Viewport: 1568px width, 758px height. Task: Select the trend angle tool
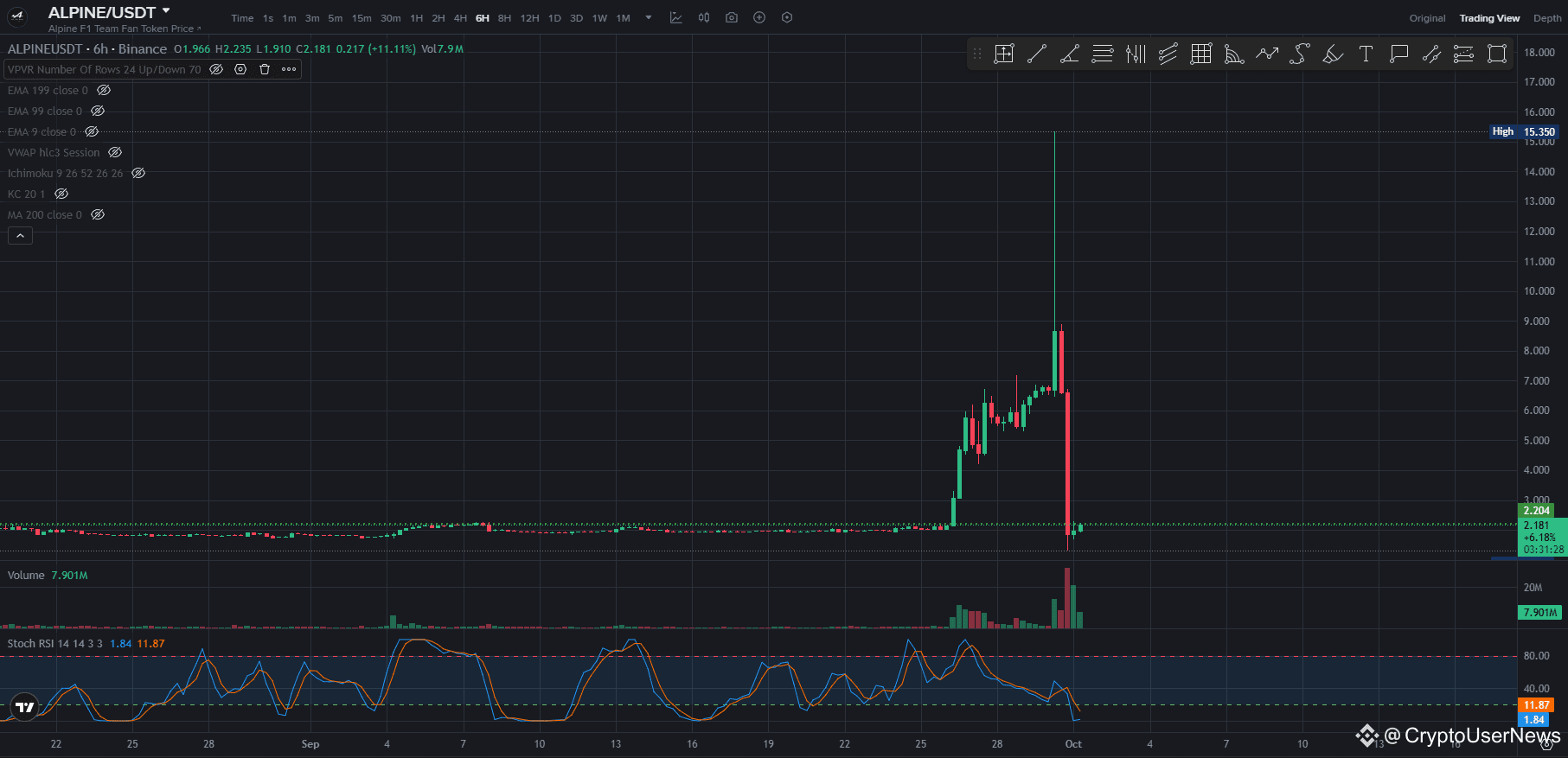1070,54
